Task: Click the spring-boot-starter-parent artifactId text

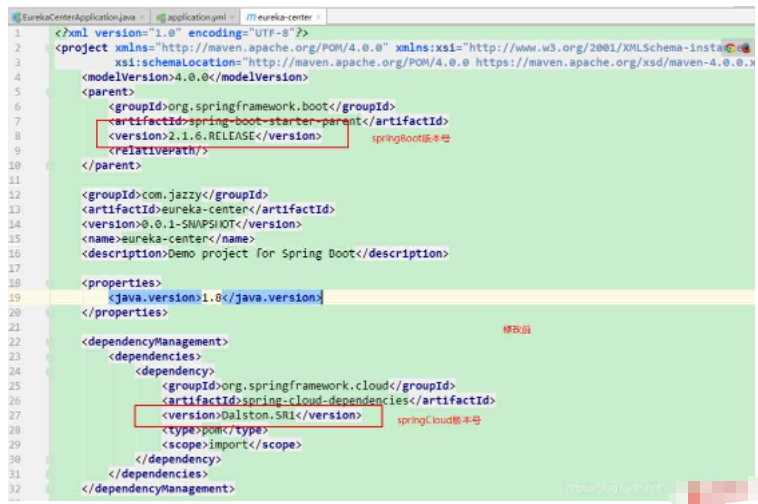Action: click(275, 121)
